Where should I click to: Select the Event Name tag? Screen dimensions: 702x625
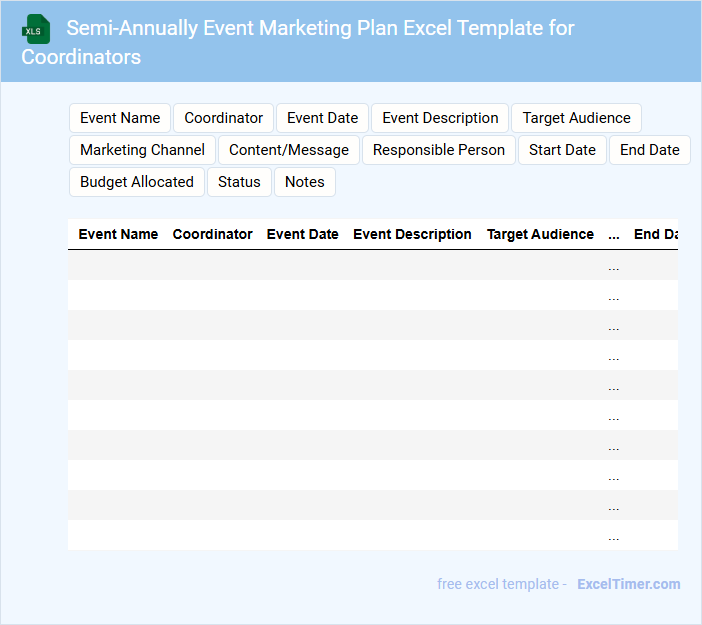(120, 118)
